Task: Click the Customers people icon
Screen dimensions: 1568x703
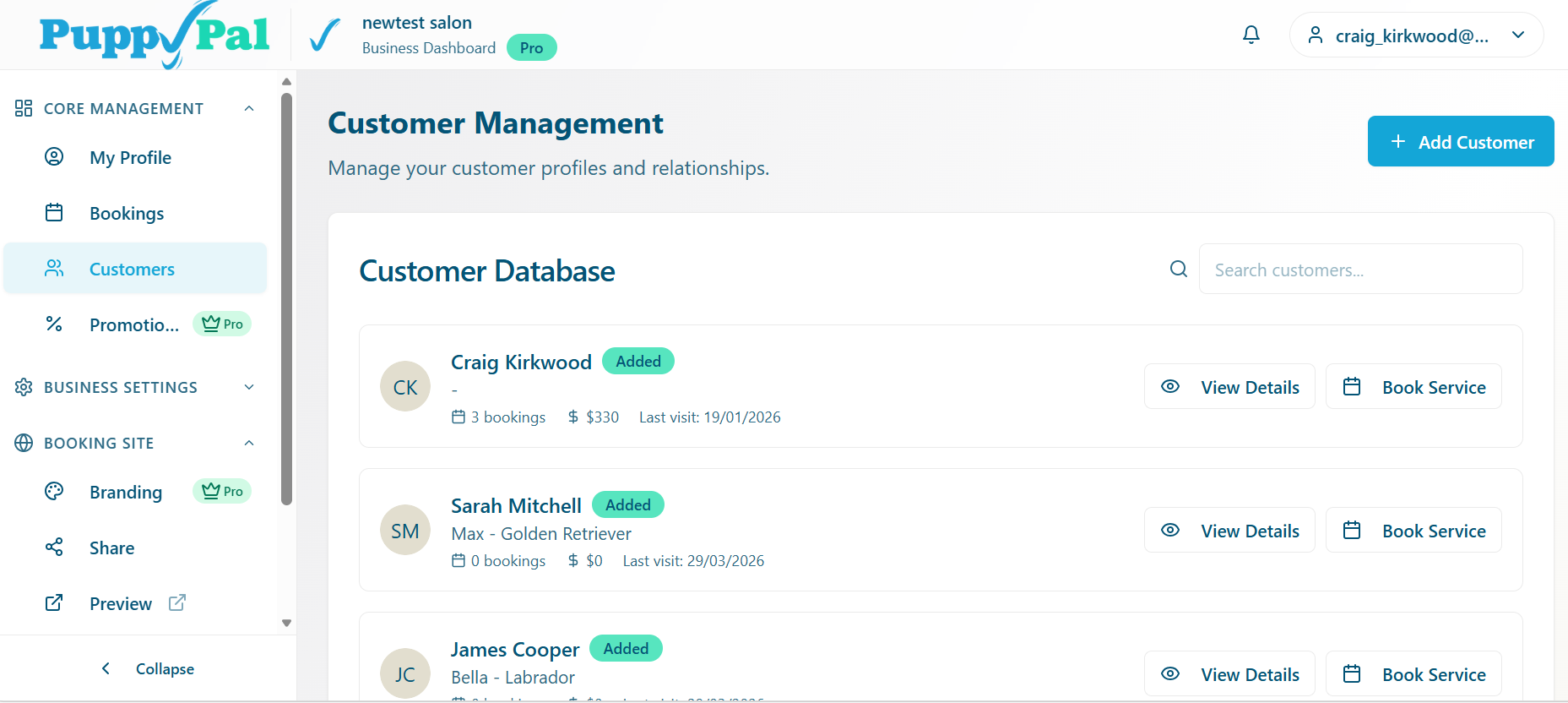Action: [x=54, y=268]
